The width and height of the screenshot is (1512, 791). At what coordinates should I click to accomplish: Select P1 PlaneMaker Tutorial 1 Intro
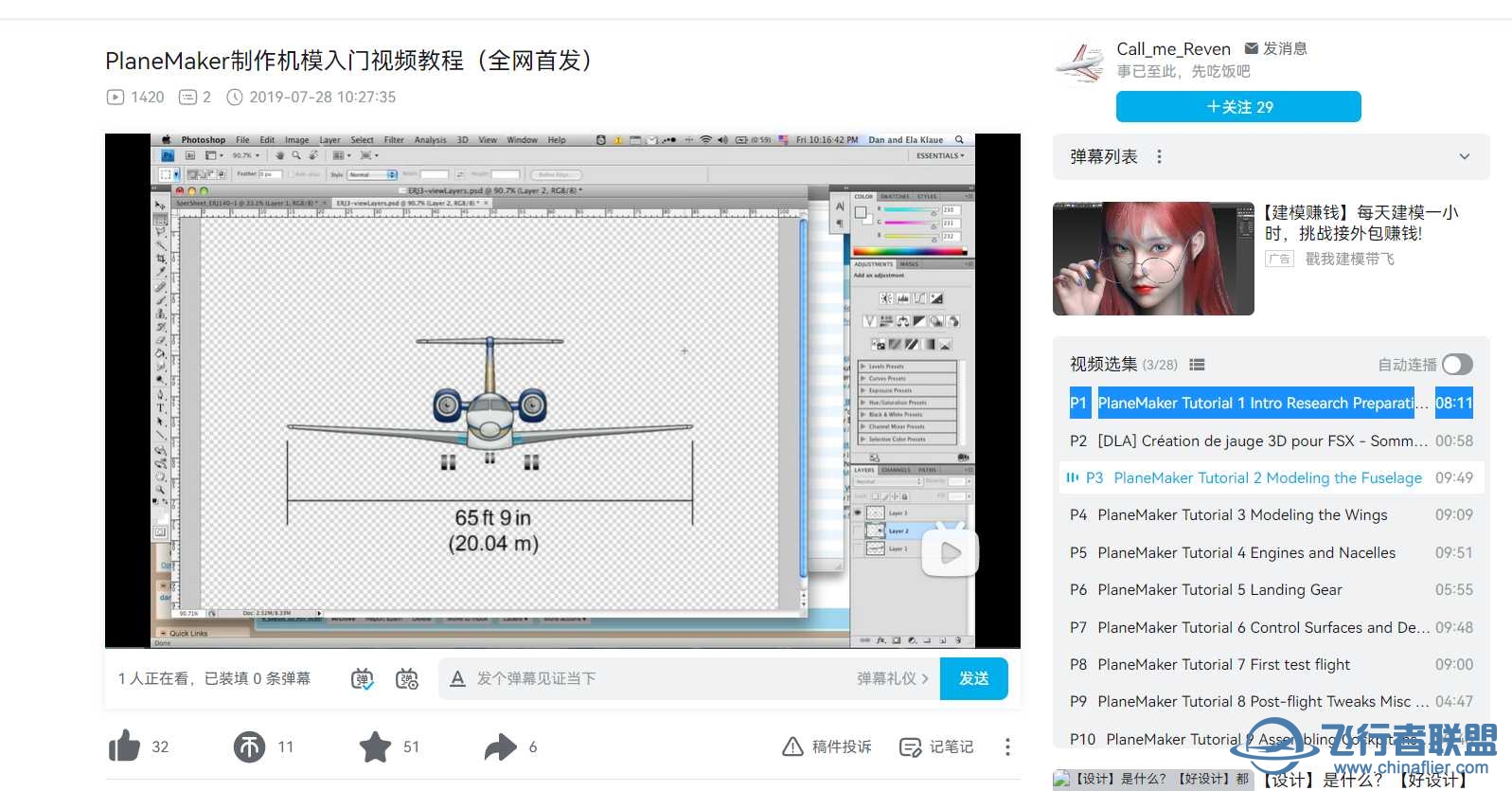coord(1271,403)
